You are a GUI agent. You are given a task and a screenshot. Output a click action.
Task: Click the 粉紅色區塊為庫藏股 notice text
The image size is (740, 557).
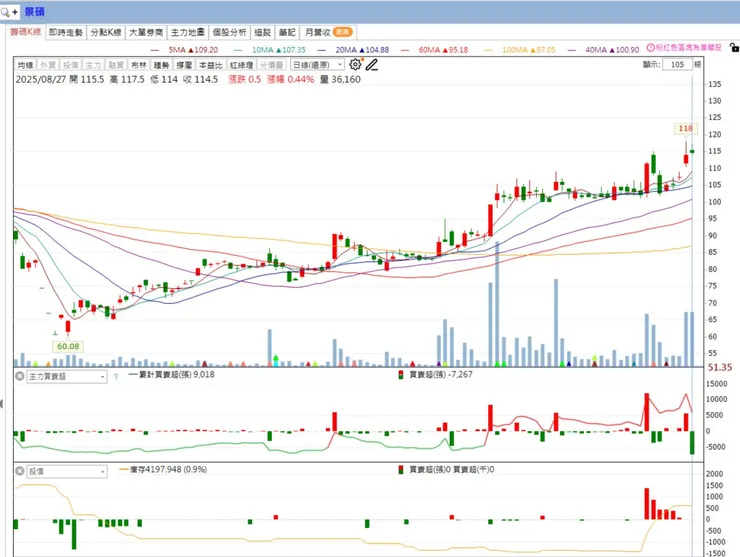[x=689, y=48]
